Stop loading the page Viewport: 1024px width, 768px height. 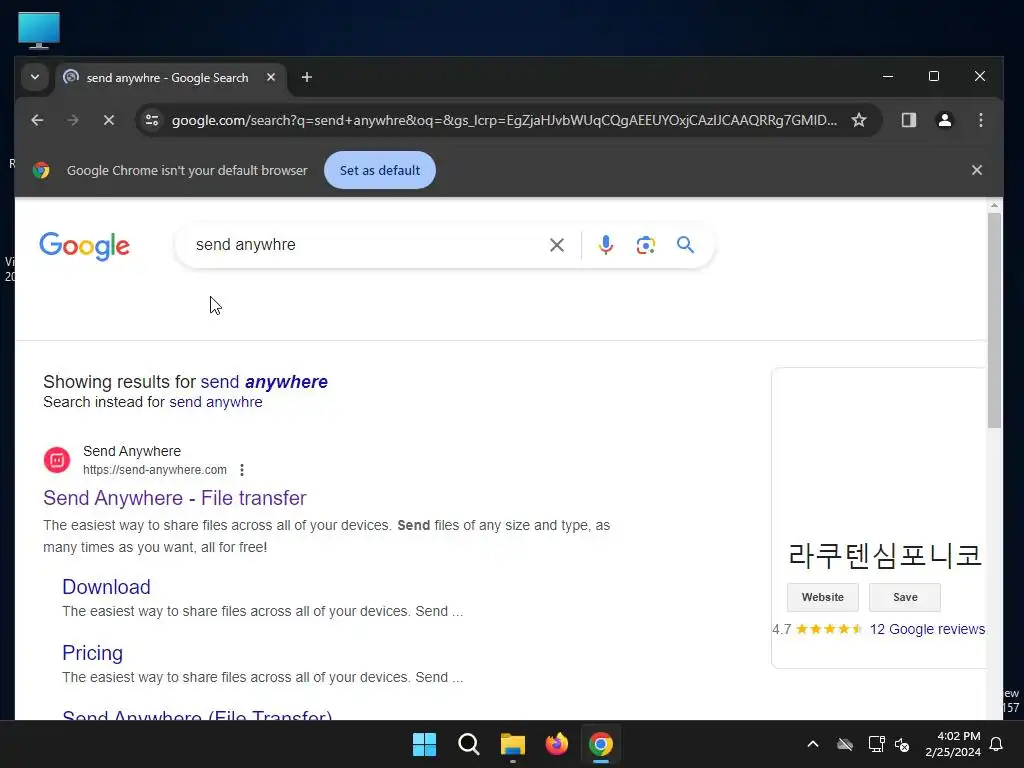click(109, 120)
